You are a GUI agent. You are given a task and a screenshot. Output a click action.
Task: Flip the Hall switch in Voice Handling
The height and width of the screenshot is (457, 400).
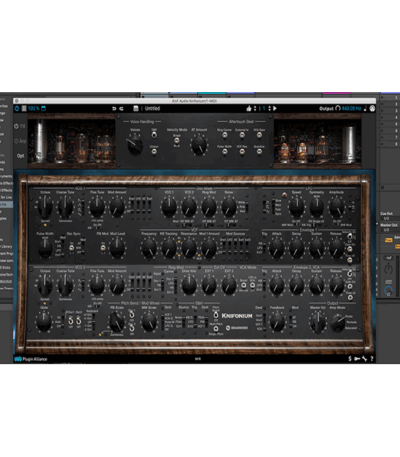tap(154, 135)
